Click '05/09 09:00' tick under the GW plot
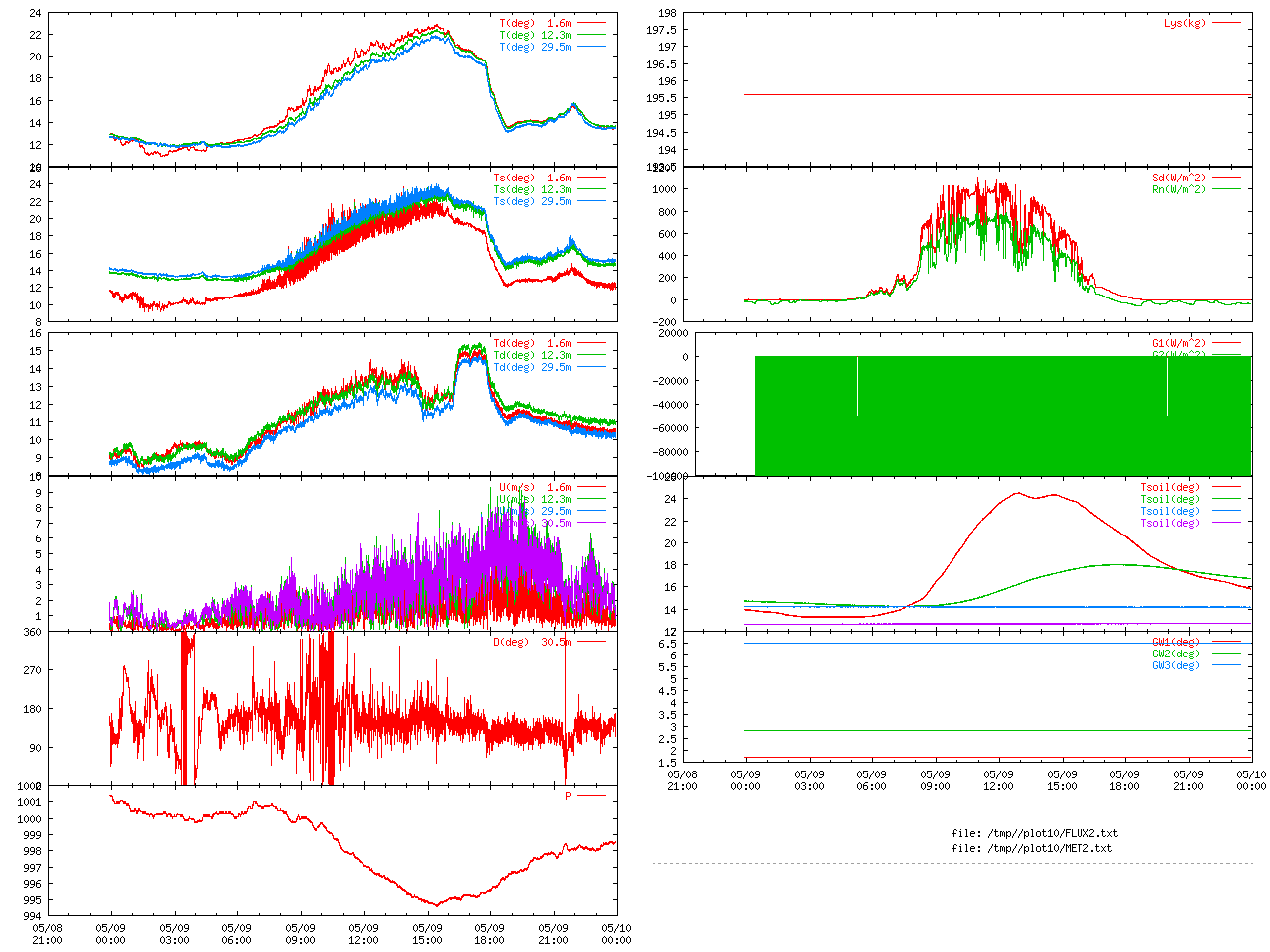1270x952 pixels. pos(935,780)
